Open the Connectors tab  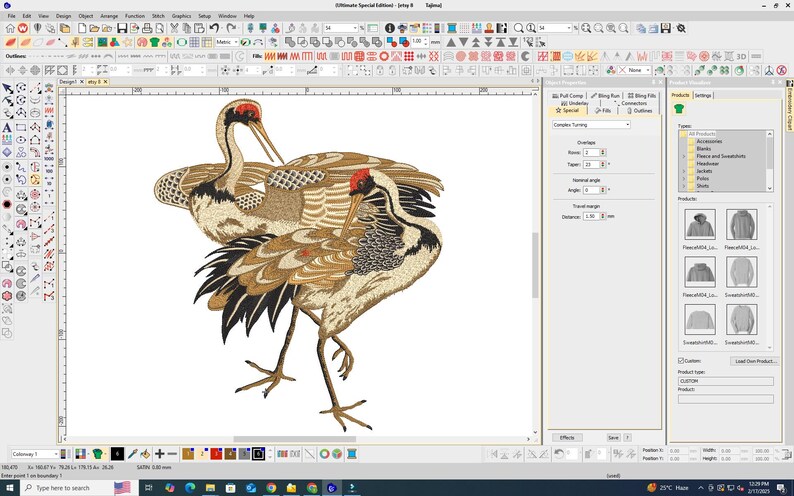(x=631, y=103)
